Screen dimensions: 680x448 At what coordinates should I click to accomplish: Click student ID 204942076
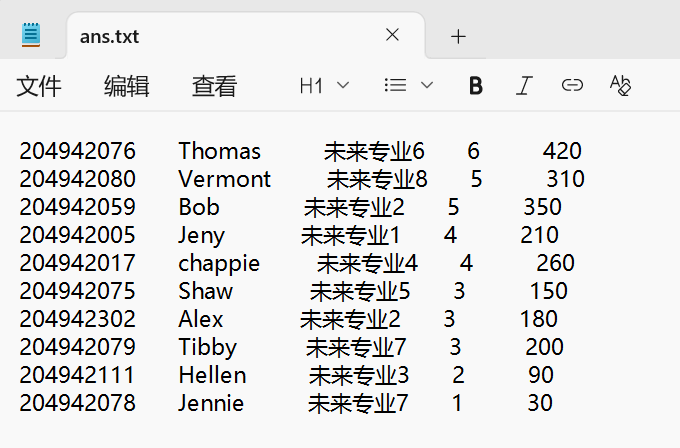click(78, 151)
